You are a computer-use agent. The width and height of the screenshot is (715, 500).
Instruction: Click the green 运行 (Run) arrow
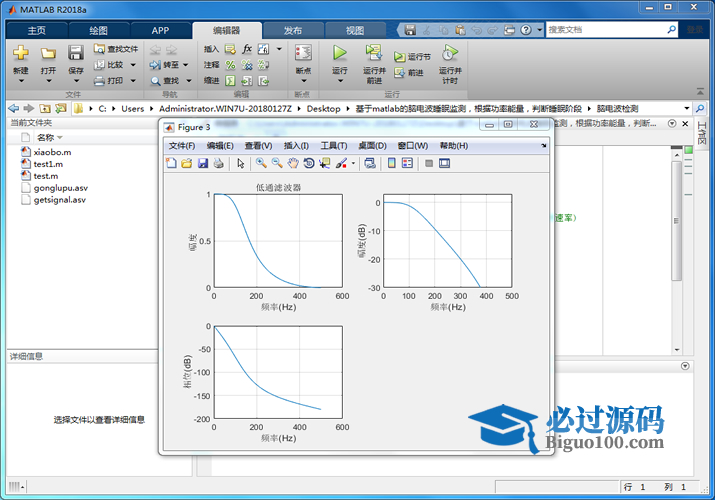(339, 53)
